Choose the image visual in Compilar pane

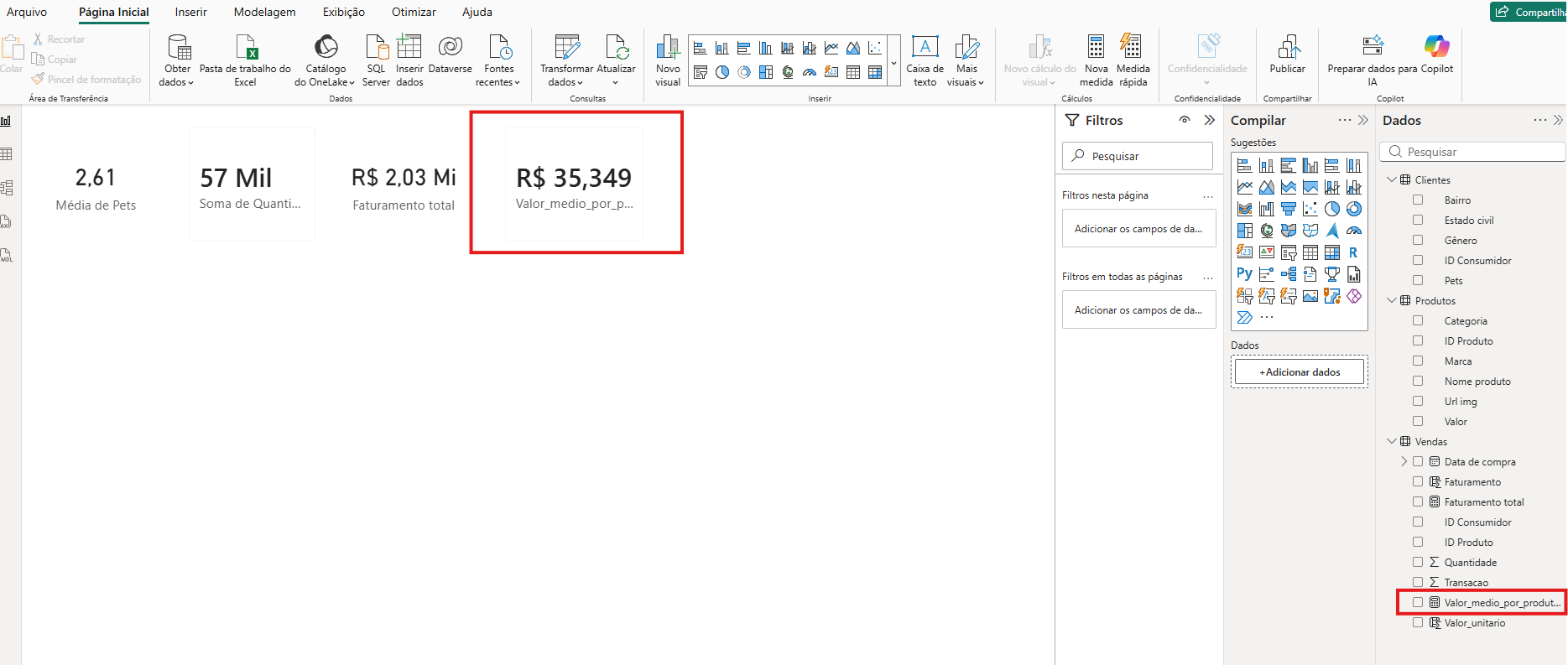1310,296
